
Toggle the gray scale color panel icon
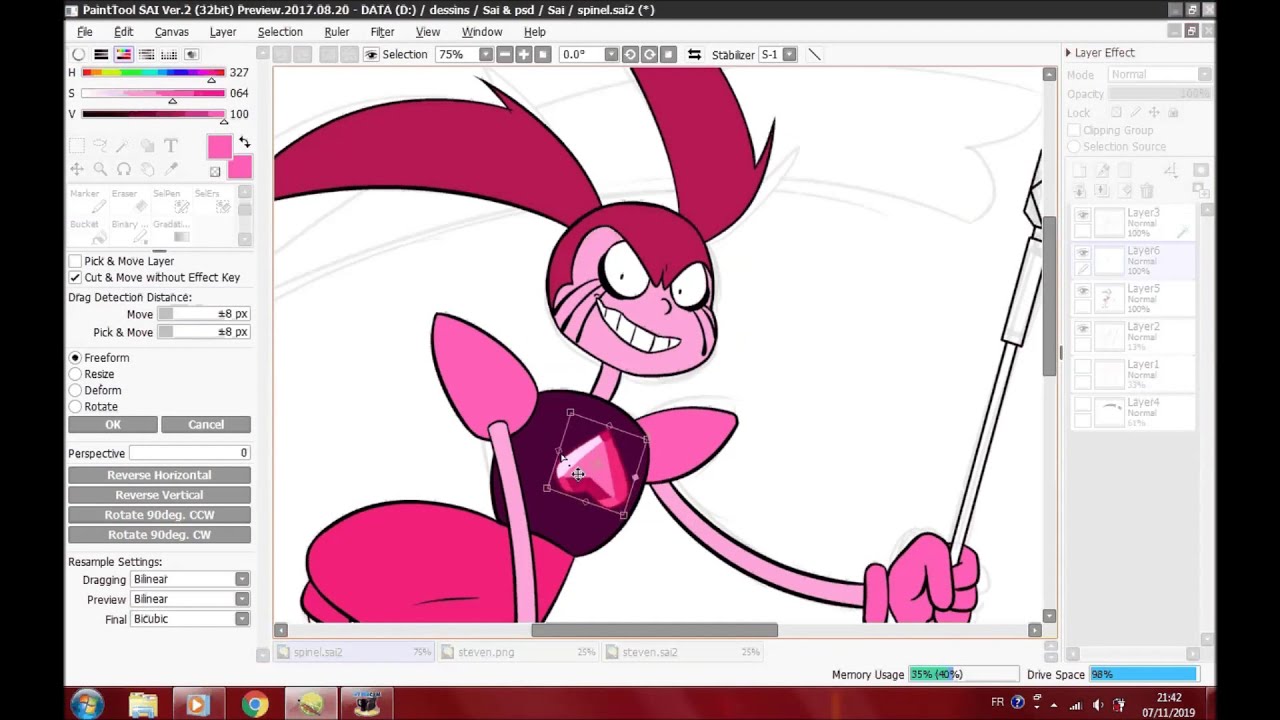pos(146,54)
